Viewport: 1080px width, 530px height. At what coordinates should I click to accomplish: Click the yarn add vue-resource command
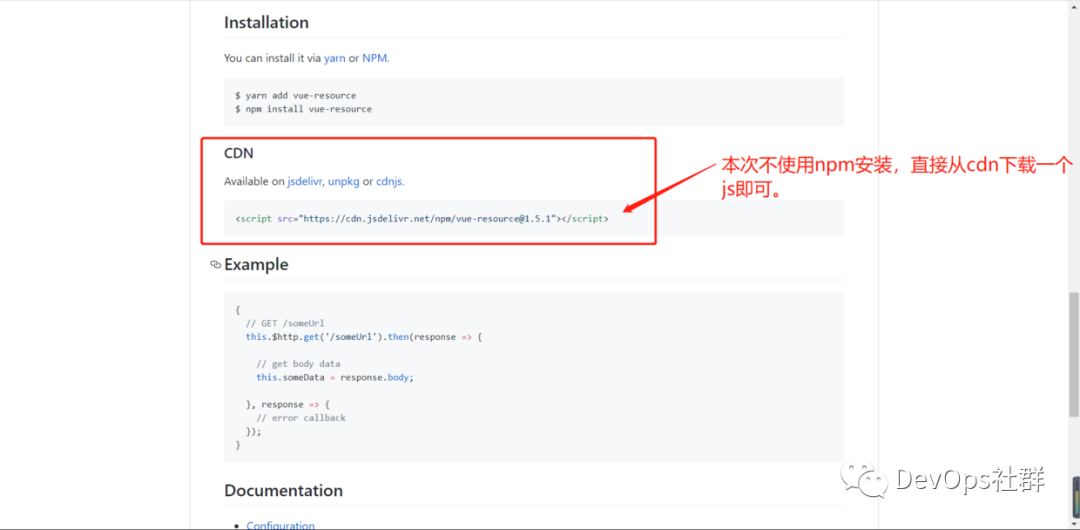tap(295, 96)
